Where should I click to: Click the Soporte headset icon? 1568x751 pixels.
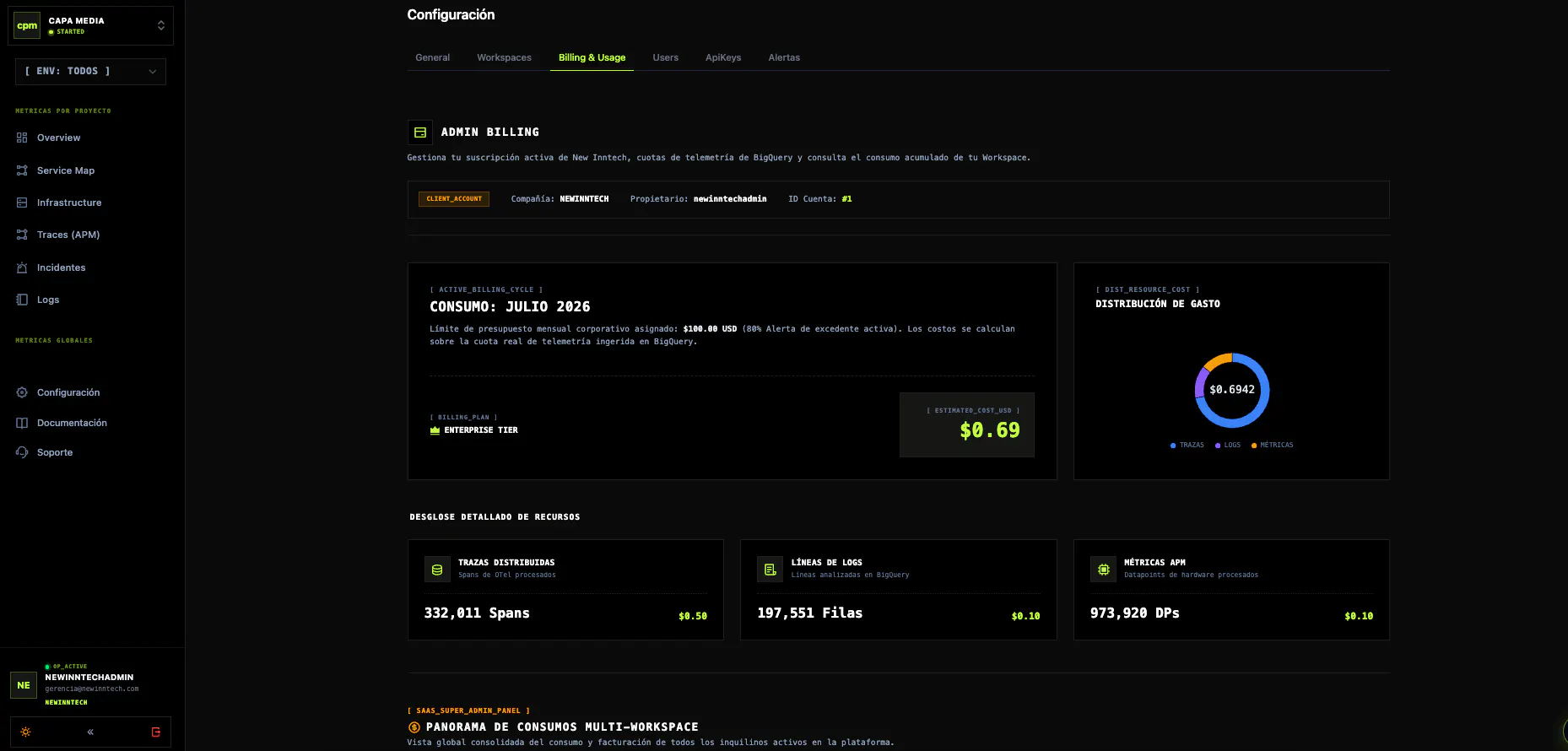click(x=22, y=452)
